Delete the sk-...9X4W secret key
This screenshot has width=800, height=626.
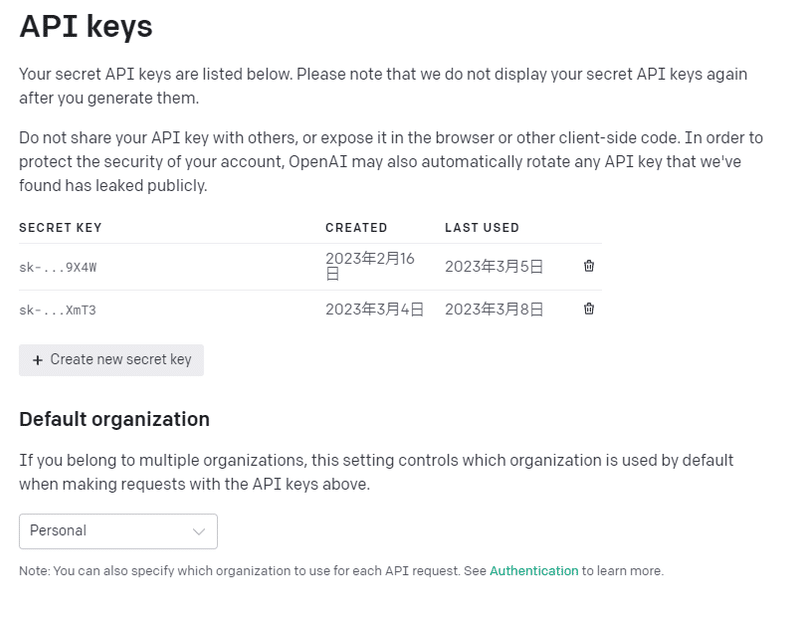point(589,266)
